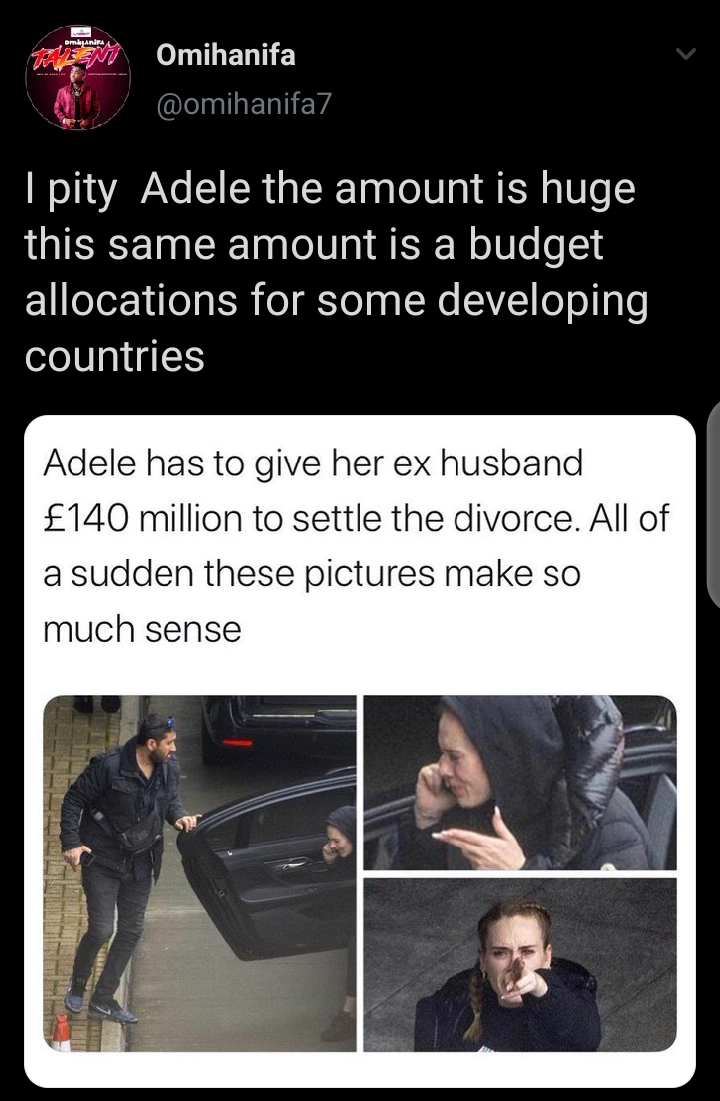Screen dimensions: 720x1101
Task: Select the 'I pity Adele' tweet text
Action: pos(336,273)
